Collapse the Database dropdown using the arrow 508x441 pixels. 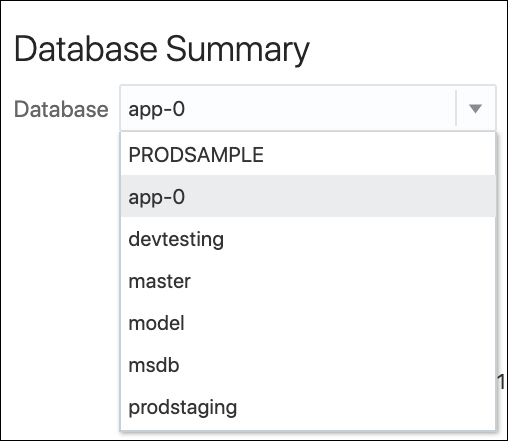475,109
